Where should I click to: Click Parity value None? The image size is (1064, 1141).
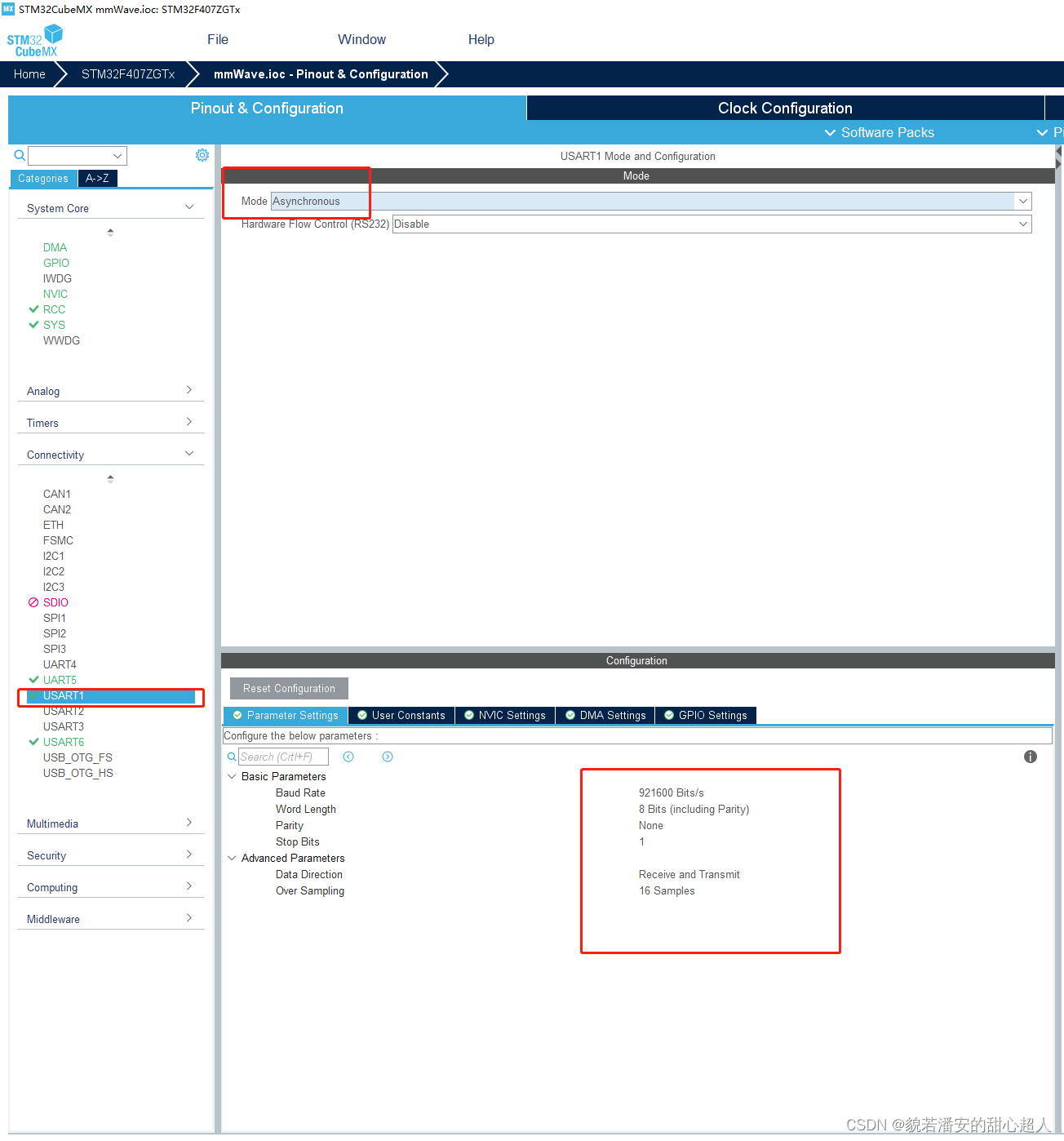tap(651, 825)
